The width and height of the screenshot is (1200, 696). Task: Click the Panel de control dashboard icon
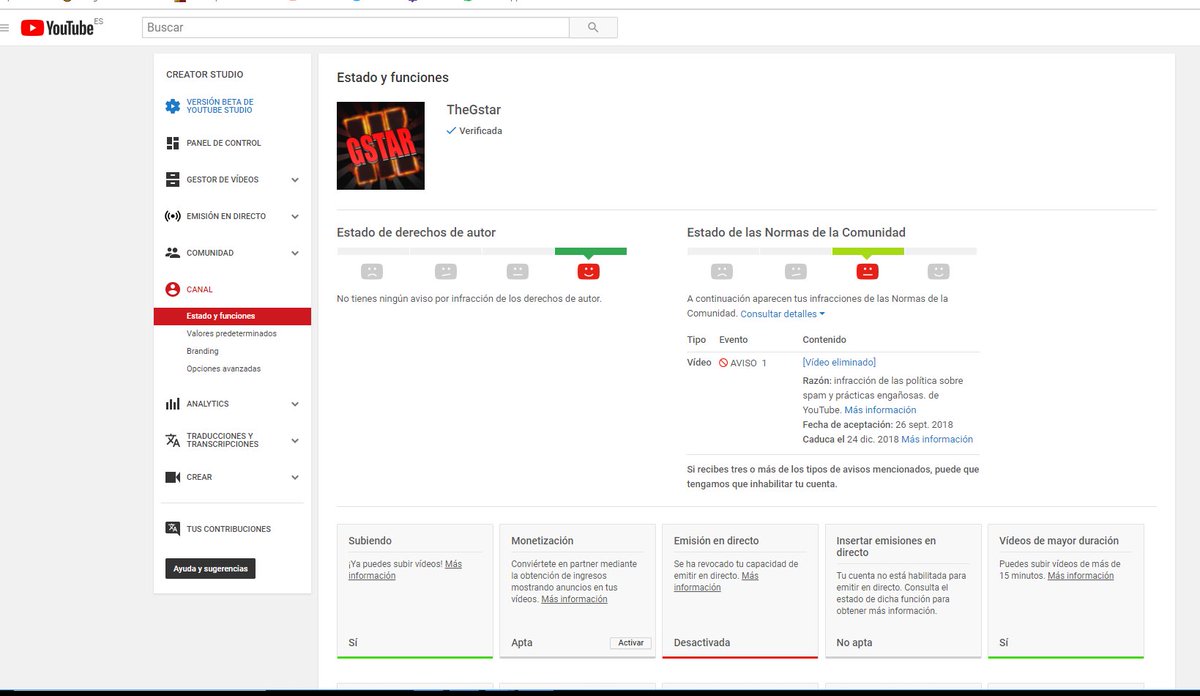172,143
